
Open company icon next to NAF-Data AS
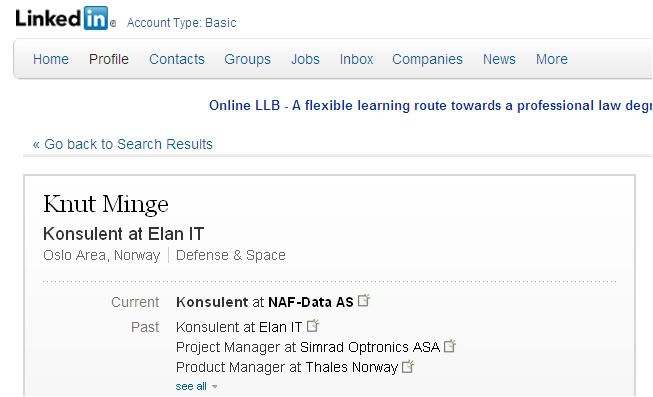click(364, 300)
